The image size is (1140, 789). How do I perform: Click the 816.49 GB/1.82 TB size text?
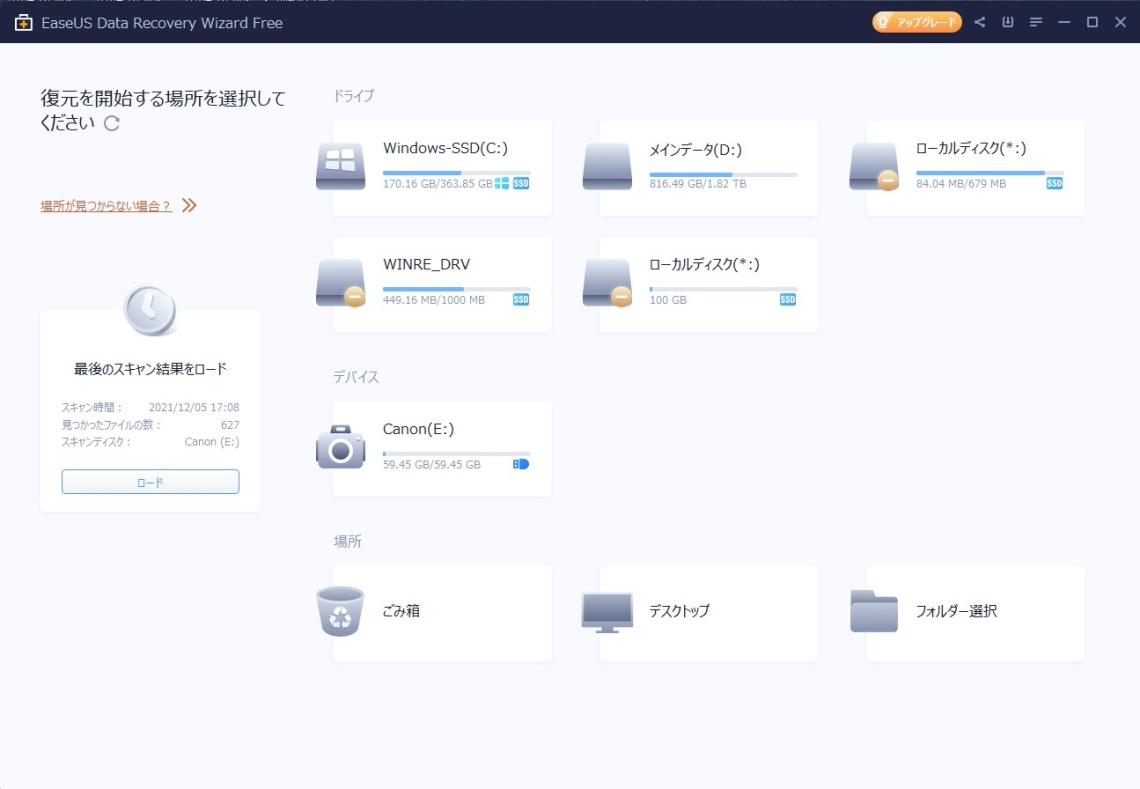pos(698,184)
